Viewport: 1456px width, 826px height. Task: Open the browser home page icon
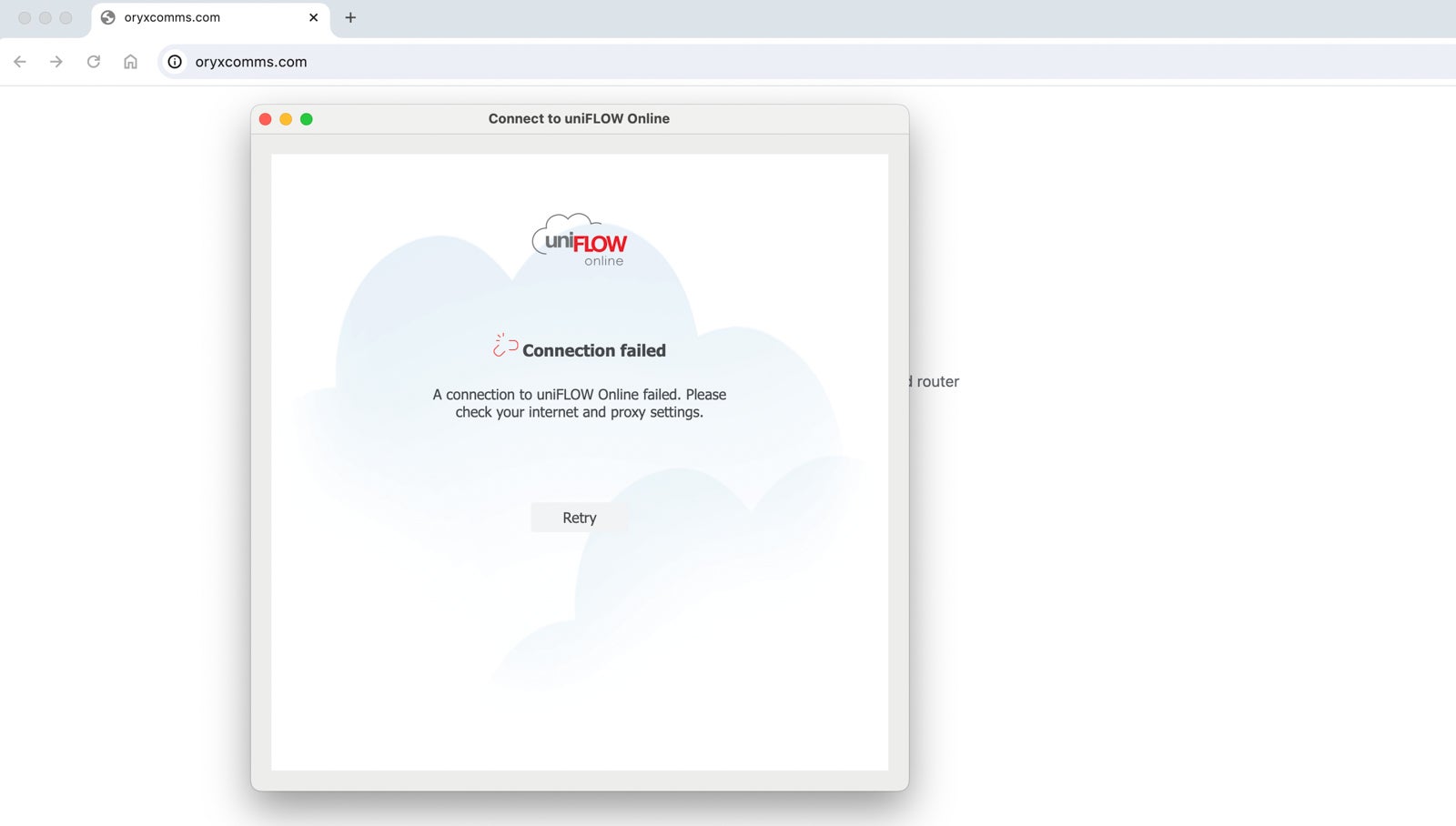pyautogui.click(x=130, y=62)
